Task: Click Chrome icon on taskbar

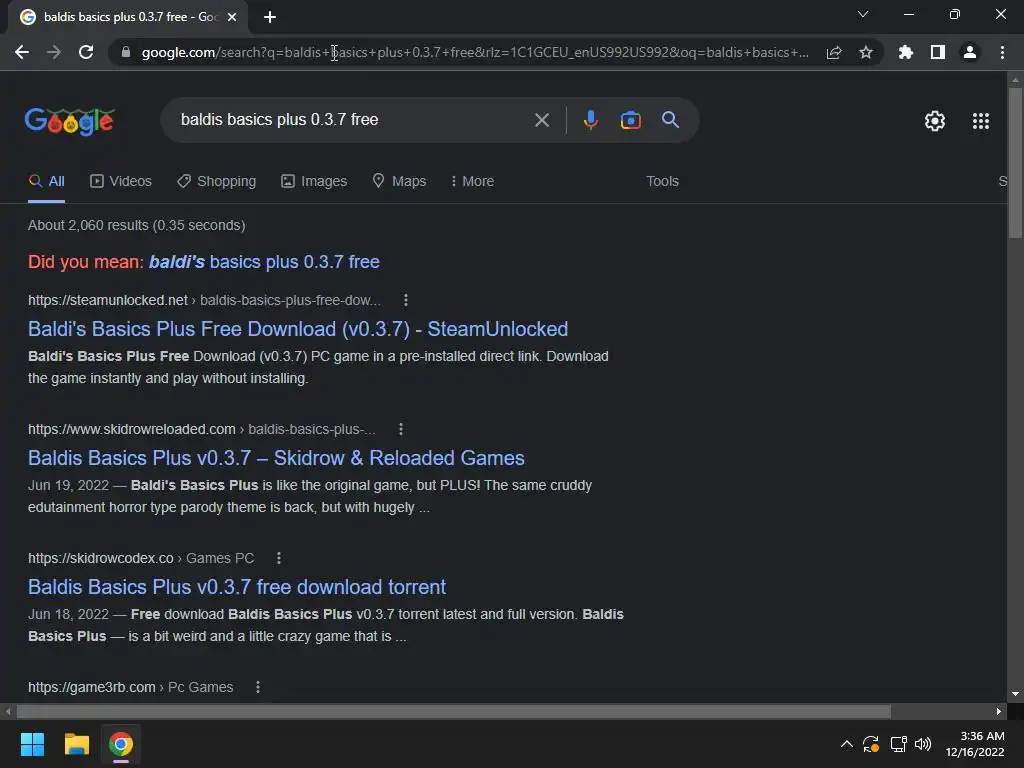Action: click(x=121, y=744)
